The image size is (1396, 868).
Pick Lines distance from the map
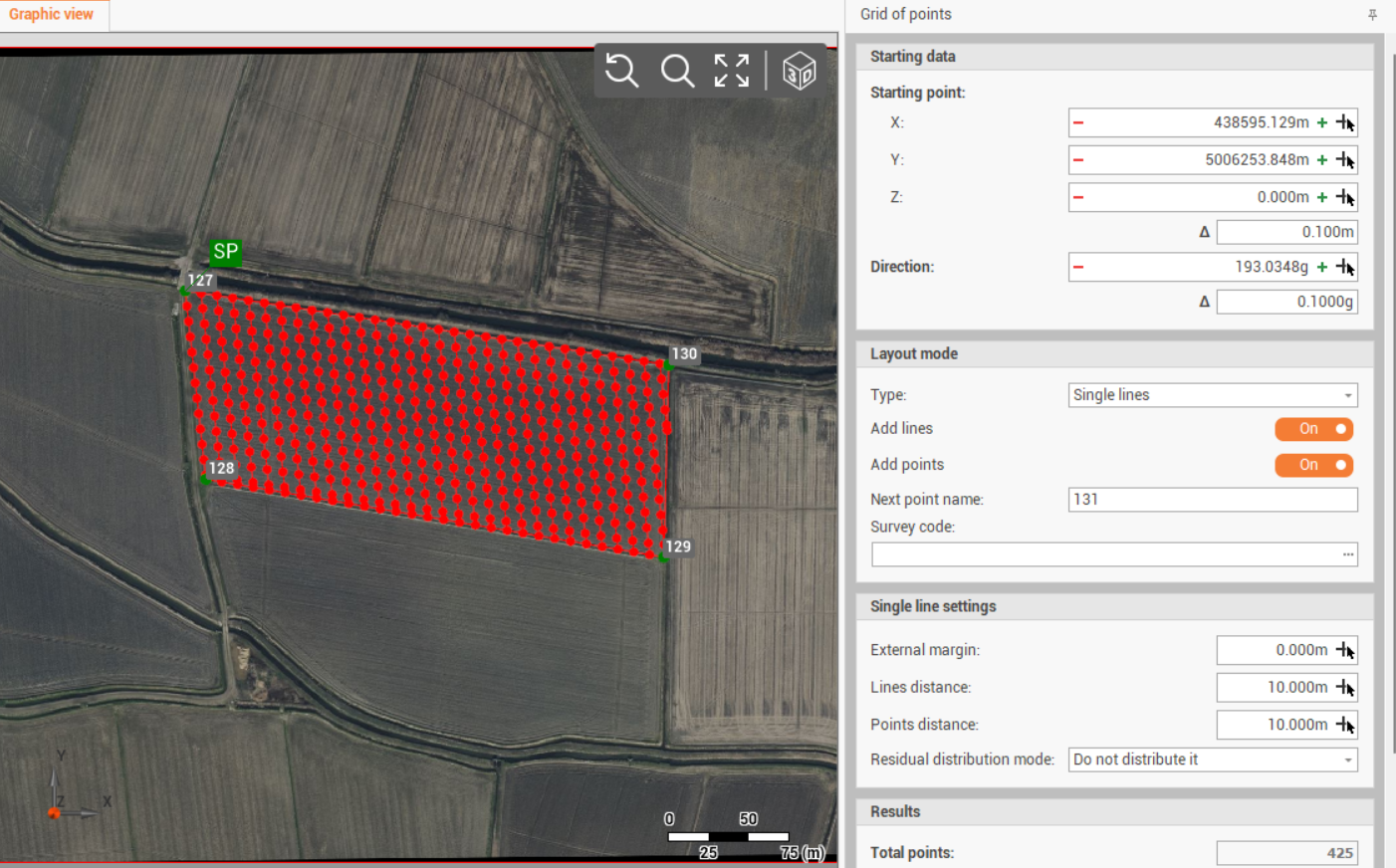click(x=1345, y=688)
